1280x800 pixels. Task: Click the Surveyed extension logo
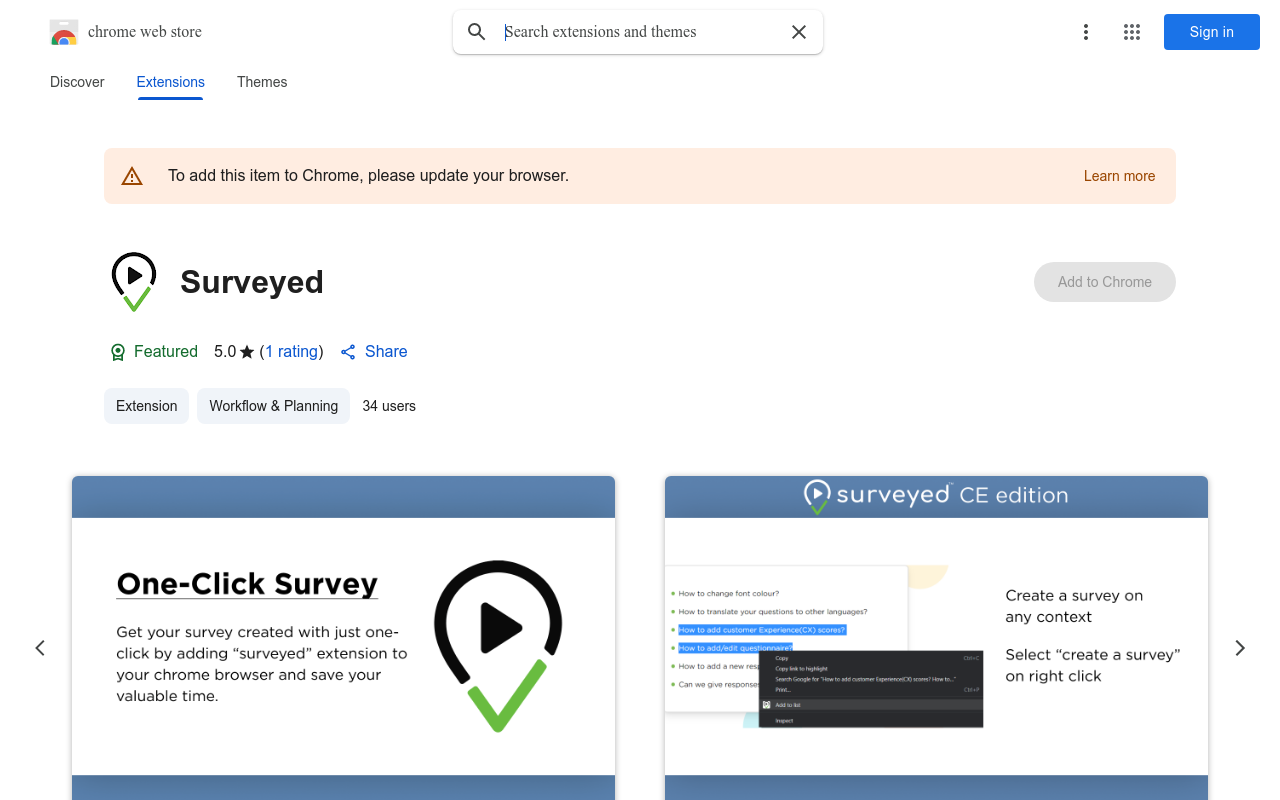[134, 282]
